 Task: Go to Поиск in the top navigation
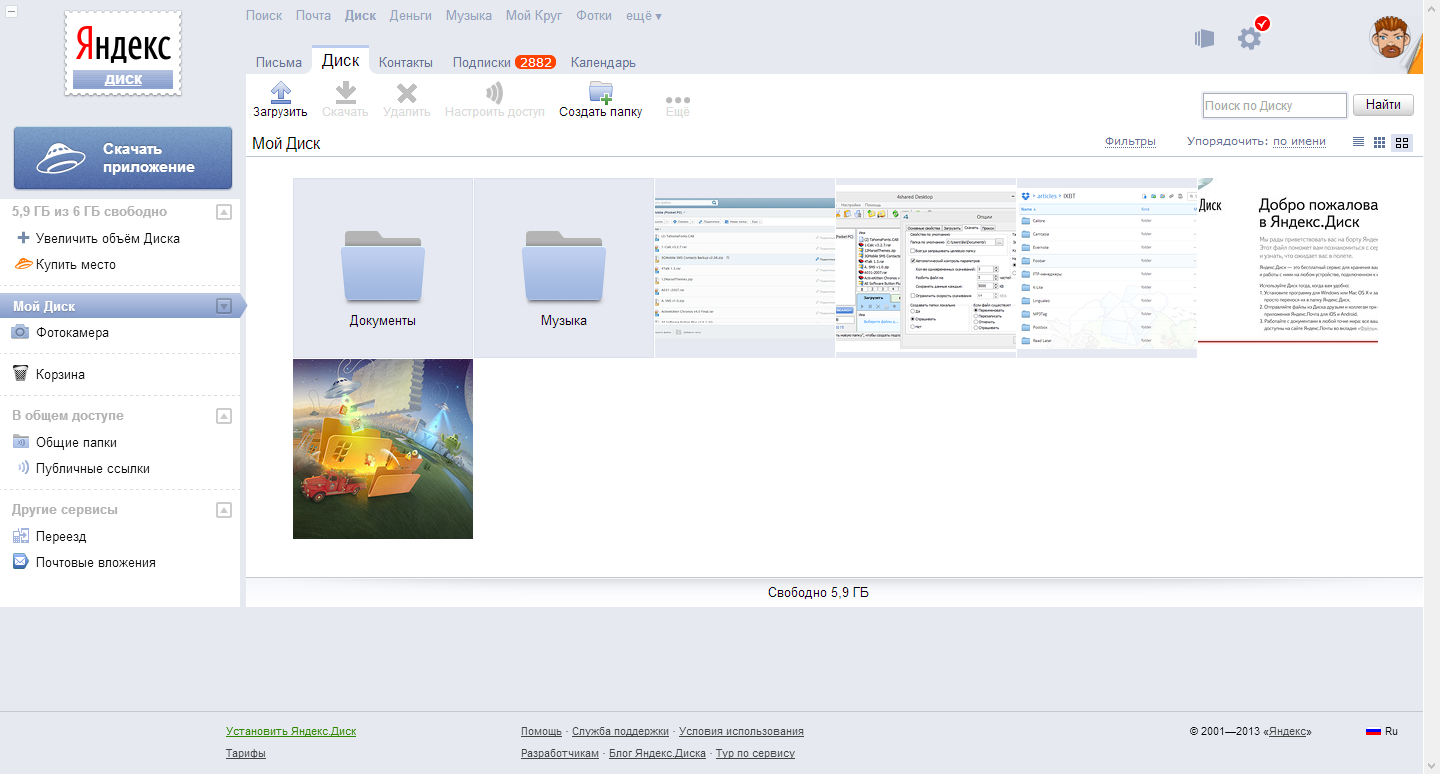(264, 16)
